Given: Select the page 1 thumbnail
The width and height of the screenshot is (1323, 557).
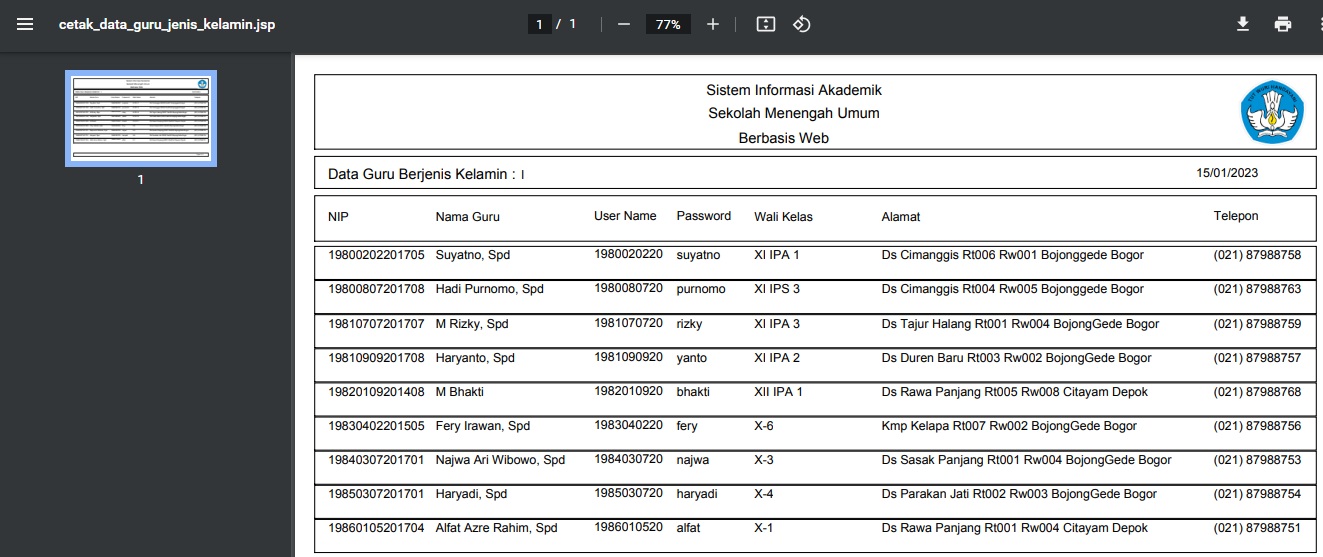Looking at the screenshot, I should pos(141,118).
